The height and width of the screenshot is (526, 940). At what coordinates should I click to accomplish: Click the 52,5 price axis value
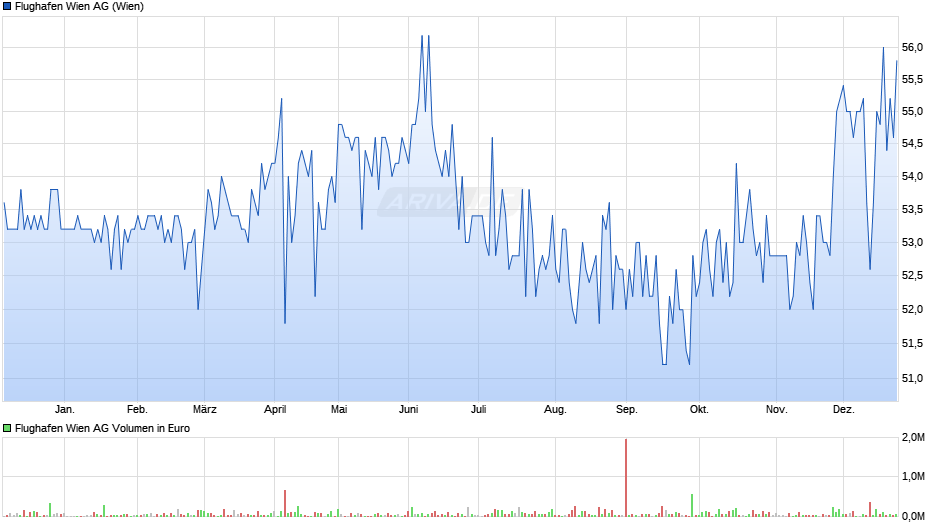point(912,275)
